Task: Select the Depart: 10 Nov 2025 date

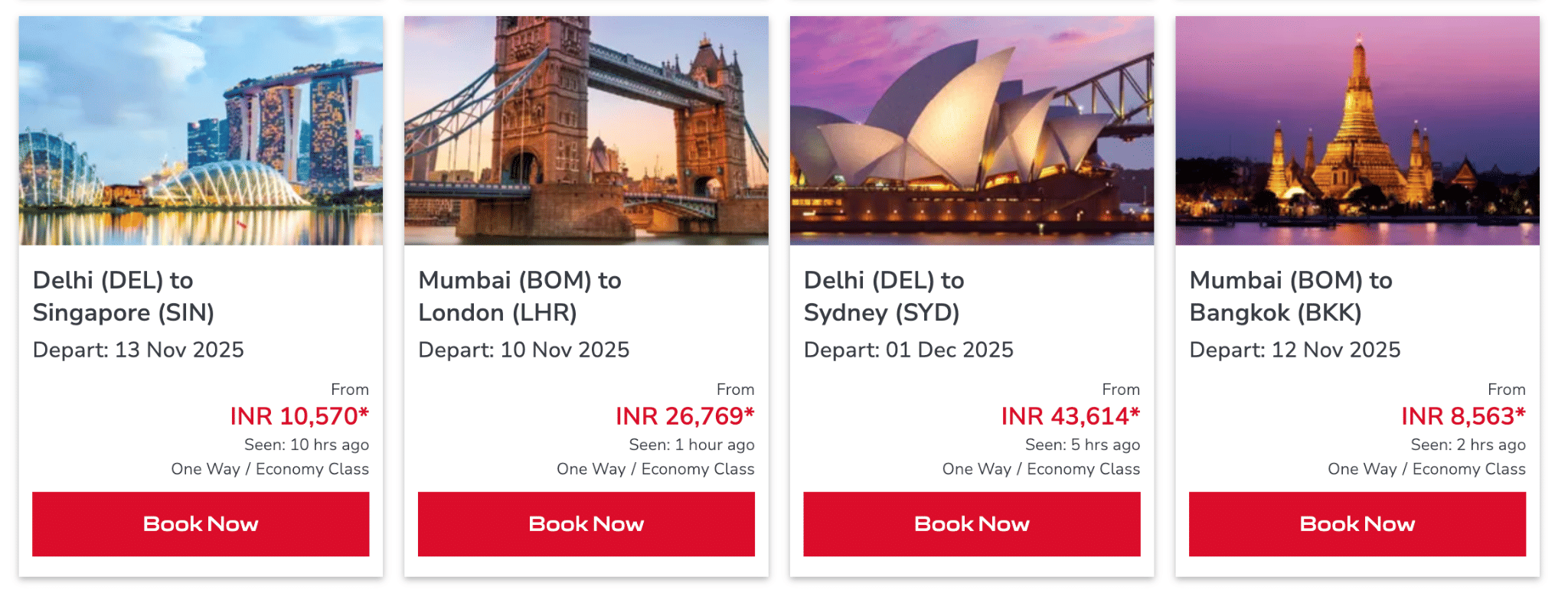Action: pyautogui.click(x=524, y=350)
